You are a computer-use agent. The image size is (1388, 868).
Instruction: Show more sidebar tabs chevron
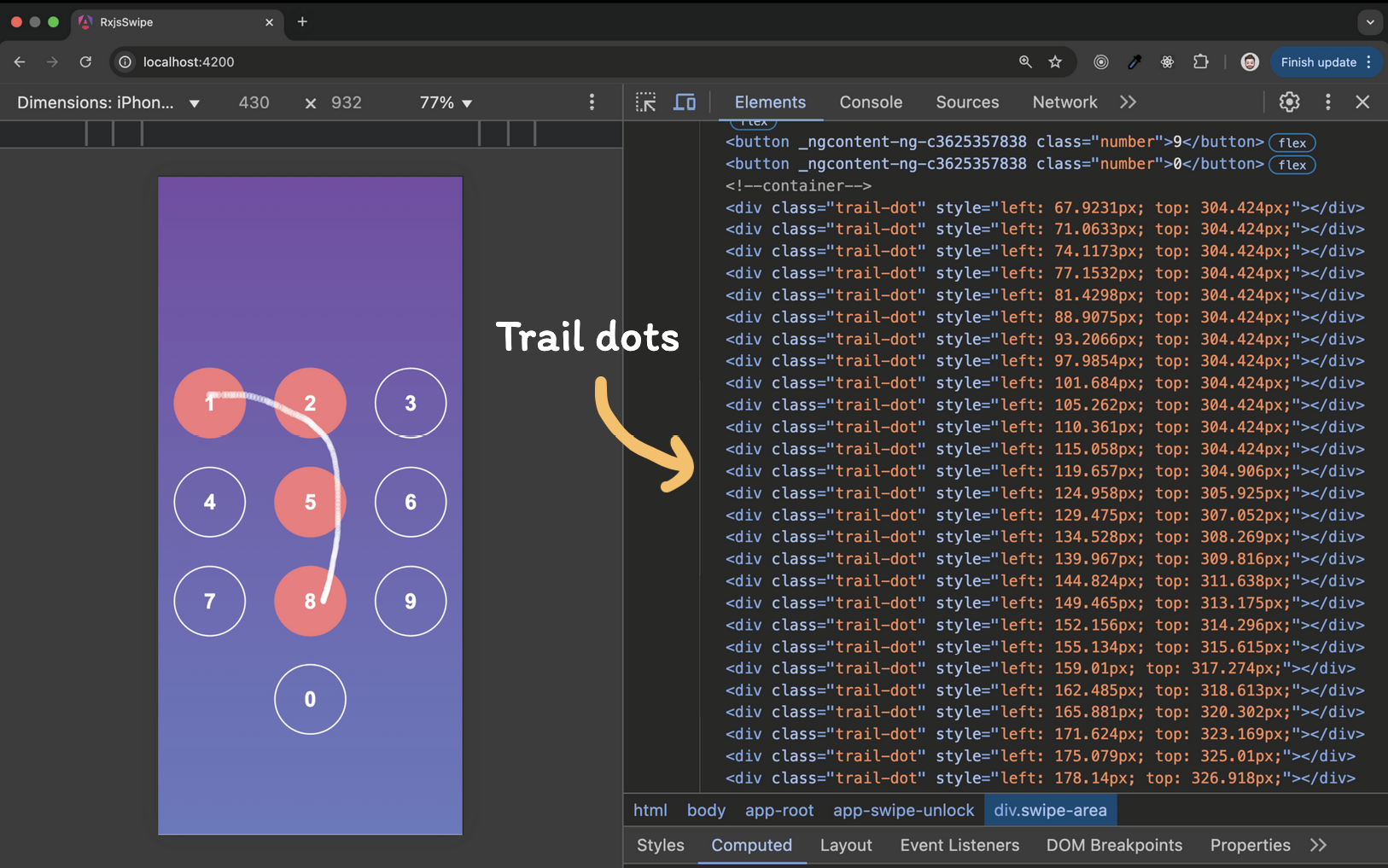pos(1318,845)
